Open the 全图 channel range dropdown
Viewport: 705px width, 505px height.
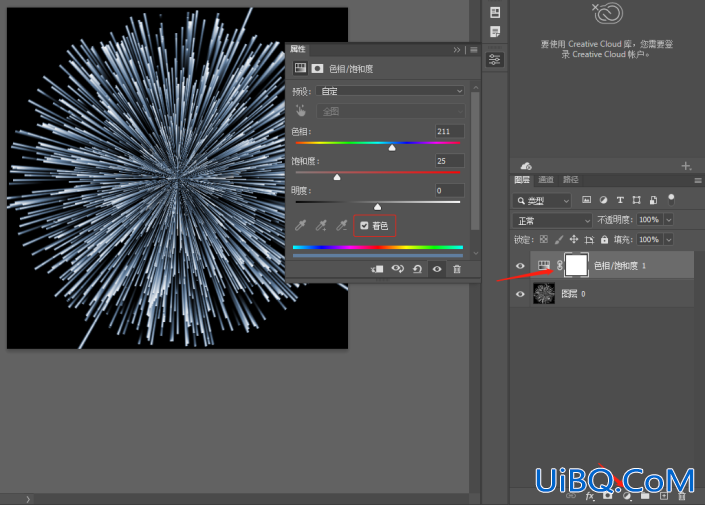point(390,111)
